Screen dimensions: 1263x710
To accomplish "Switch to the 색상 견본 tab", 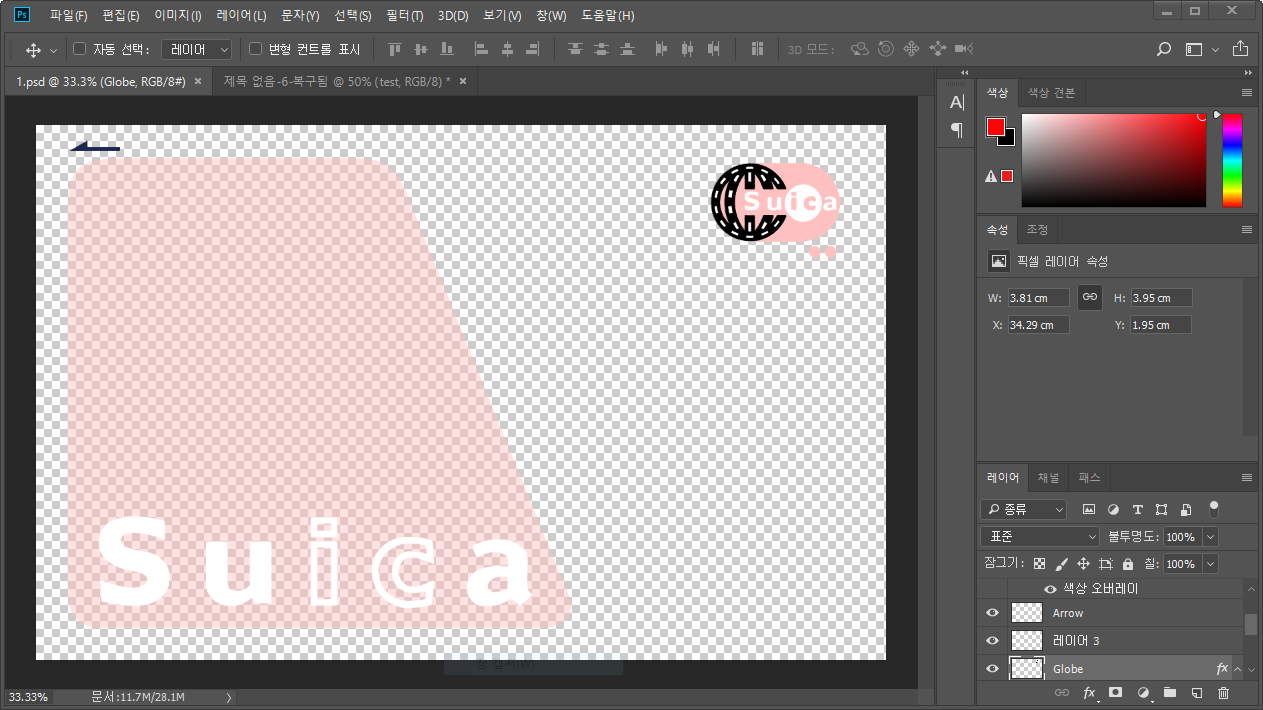I will click(1051, 93).
